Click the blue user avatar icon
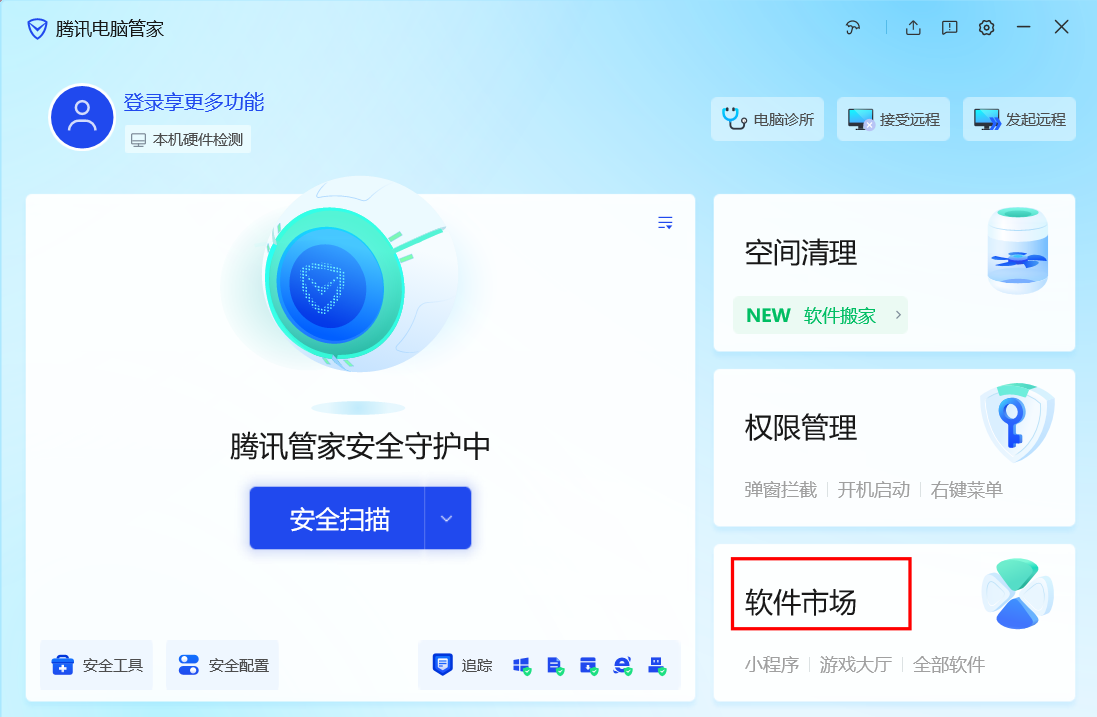The height and width of the screenshot is (717, 1097). pos(82,117)
